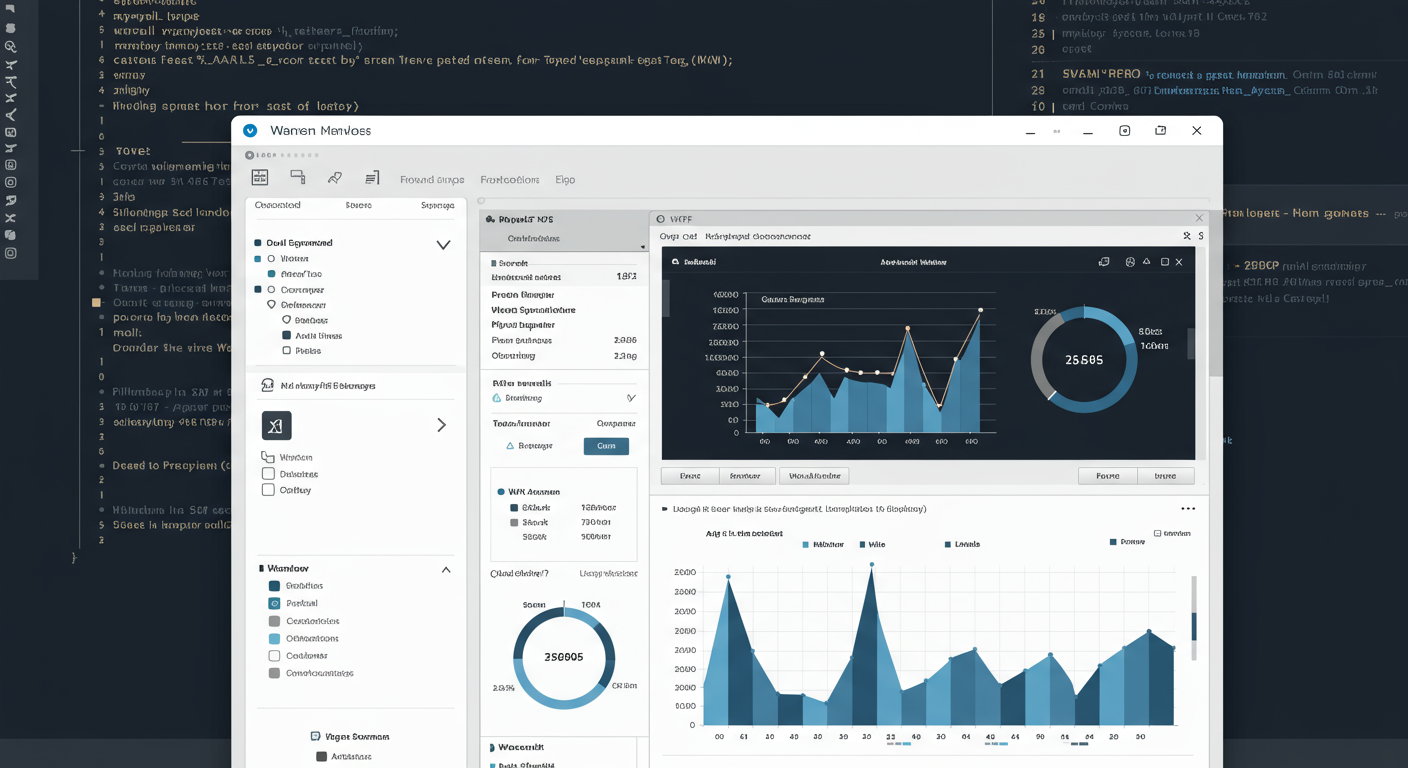Check the first empty checkbox under the X tile
1408x768 pixels.
[x=268, y=474]
